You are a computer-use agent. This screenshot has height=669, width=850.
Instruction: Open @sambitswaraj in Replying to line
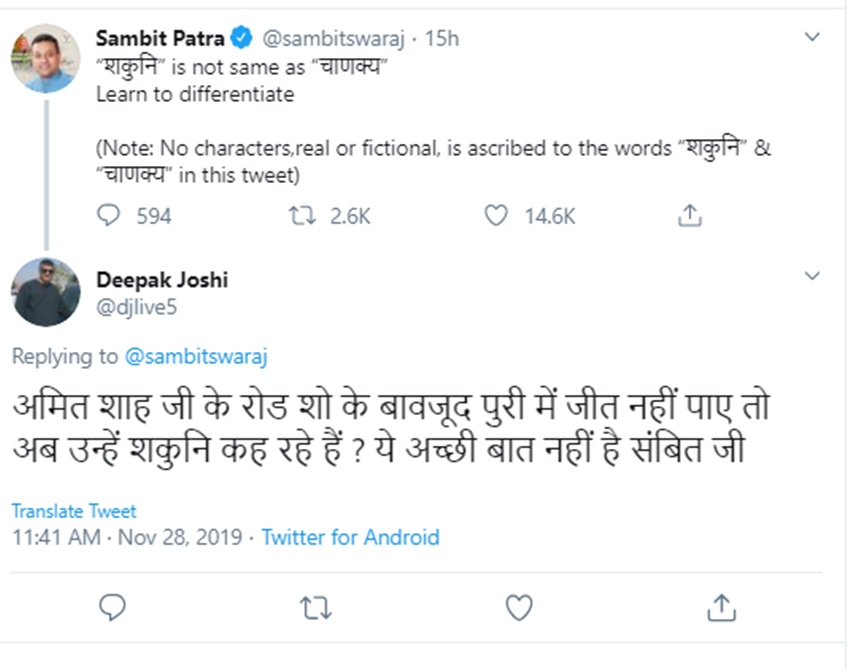coord(196,356)
